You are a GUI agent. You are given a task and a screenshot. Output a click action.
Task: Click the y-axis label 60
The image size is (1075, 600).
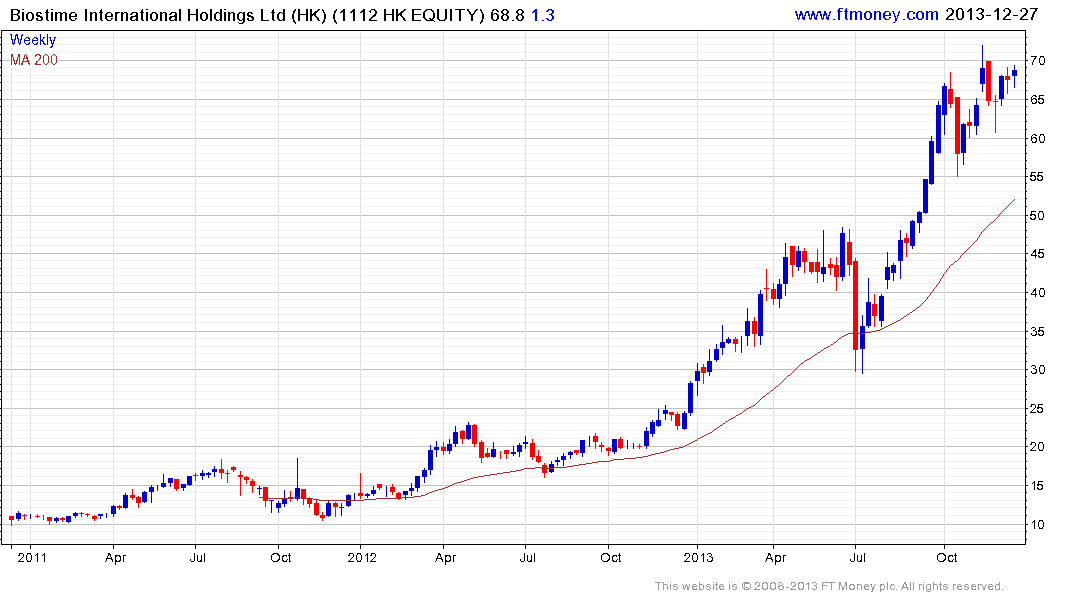pos(1037,139)
